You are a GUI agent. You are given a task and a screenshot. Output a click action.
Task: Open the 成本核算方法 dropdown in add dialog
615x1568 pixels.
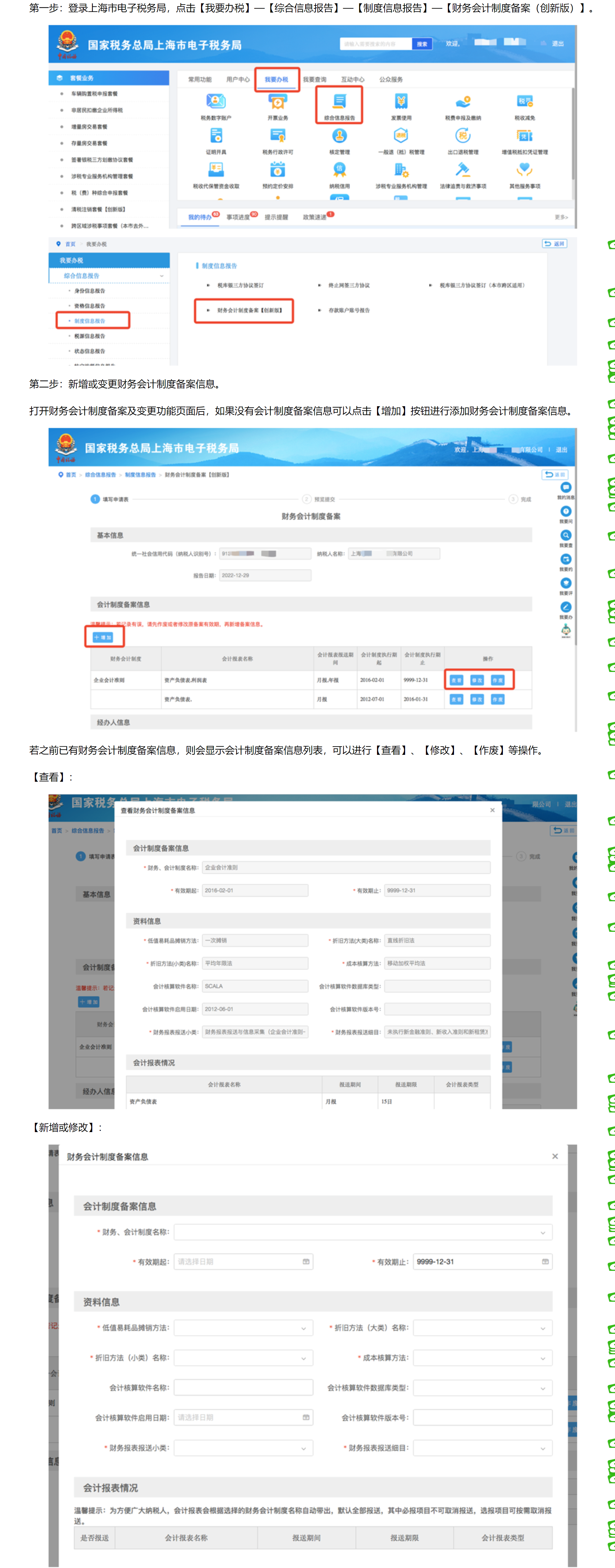click(x=483, y=1358)
